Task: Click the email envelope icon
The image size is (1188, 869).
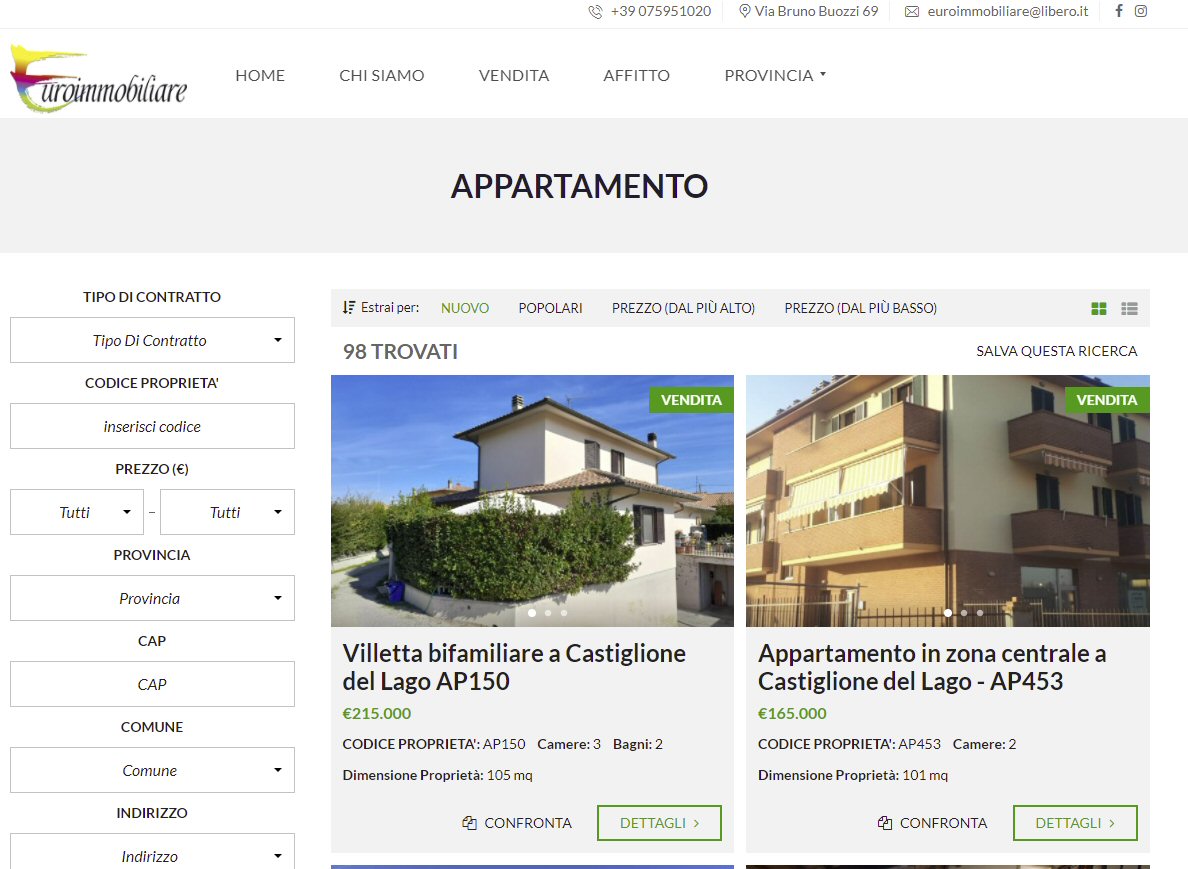Action: (912, 11)
